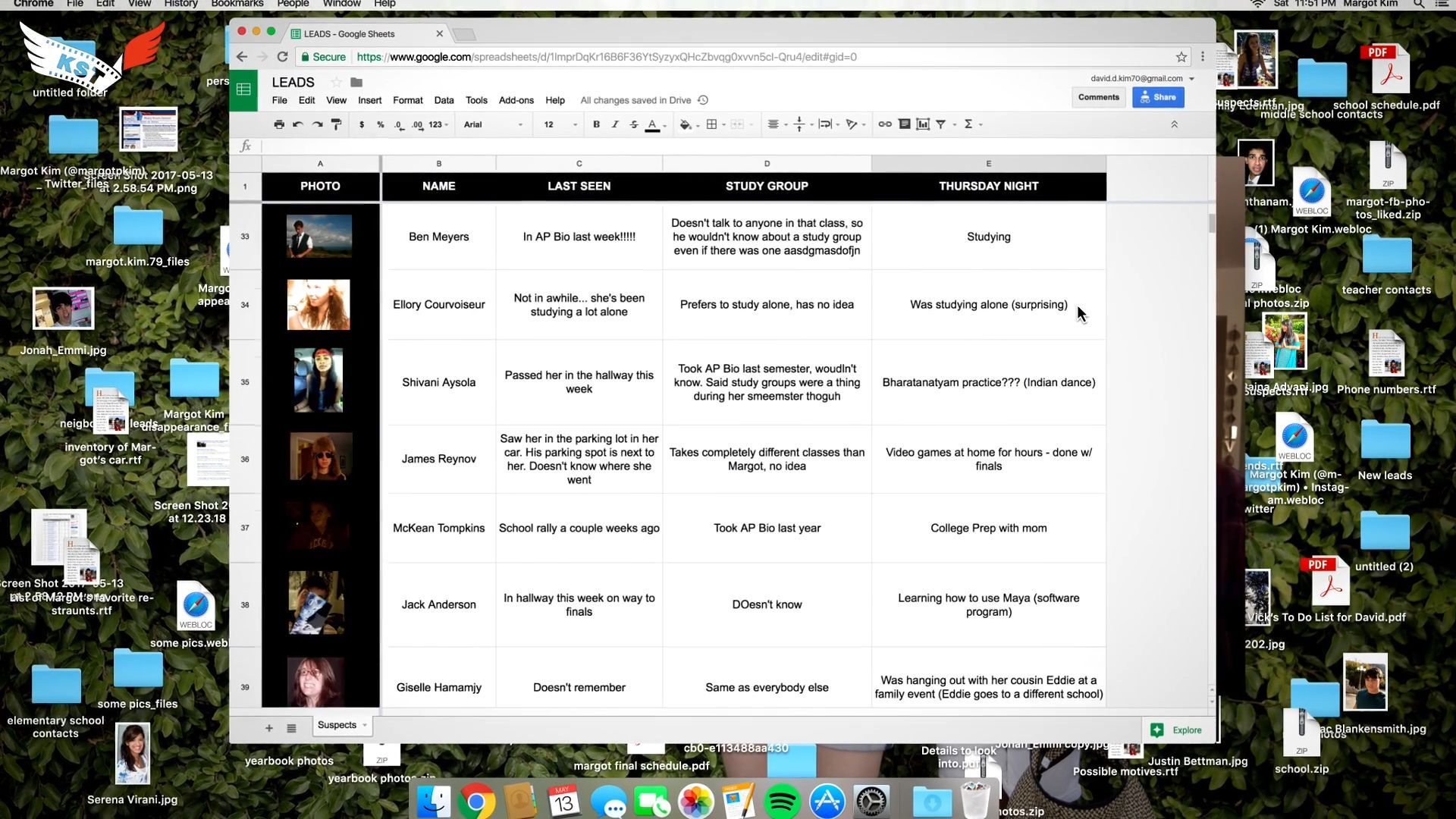Insert a chart using toolbar icon
Screen dimensions: 1456x819
point(923,124)
